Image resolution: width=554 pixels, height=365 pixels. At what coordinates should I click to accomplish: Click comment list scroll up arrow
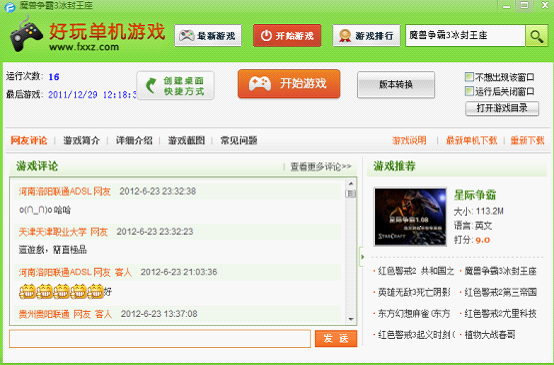click(x=351, y=183)
